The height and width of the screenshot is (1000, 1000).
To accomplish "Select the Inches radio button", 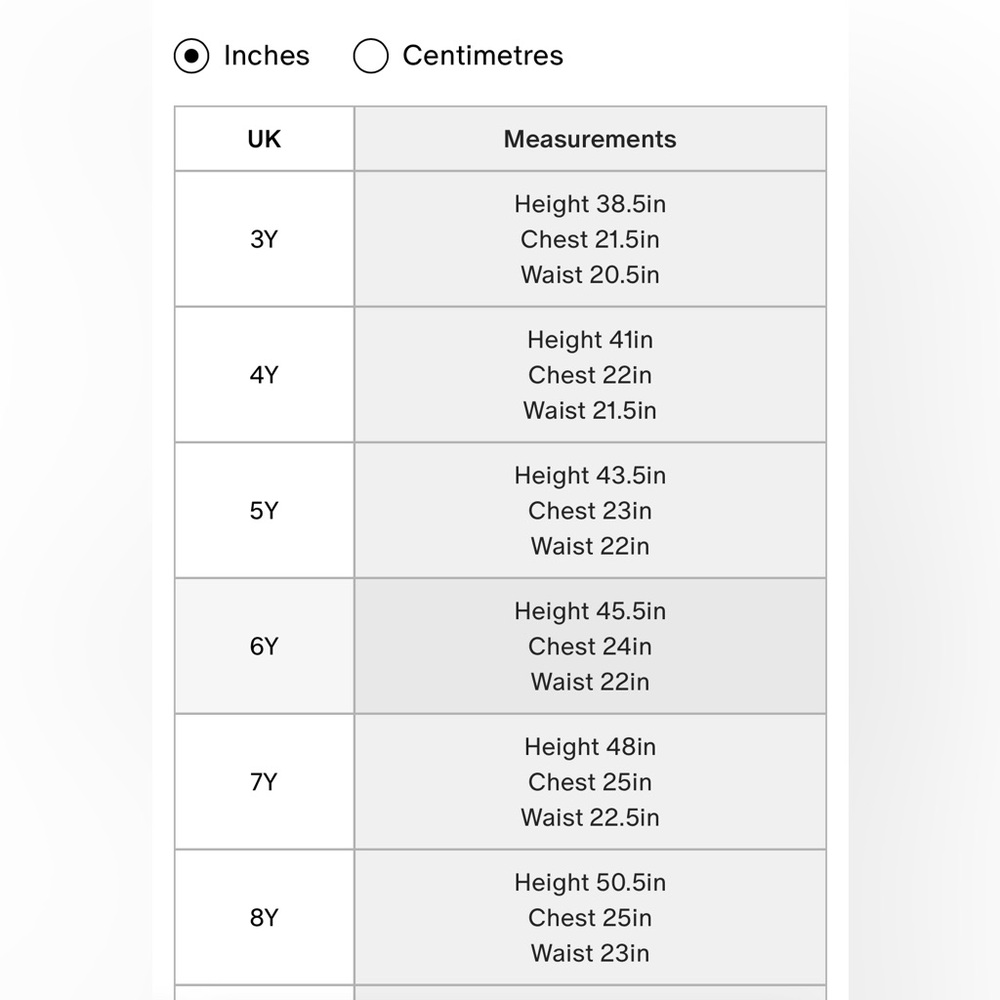I will point(191,56).
